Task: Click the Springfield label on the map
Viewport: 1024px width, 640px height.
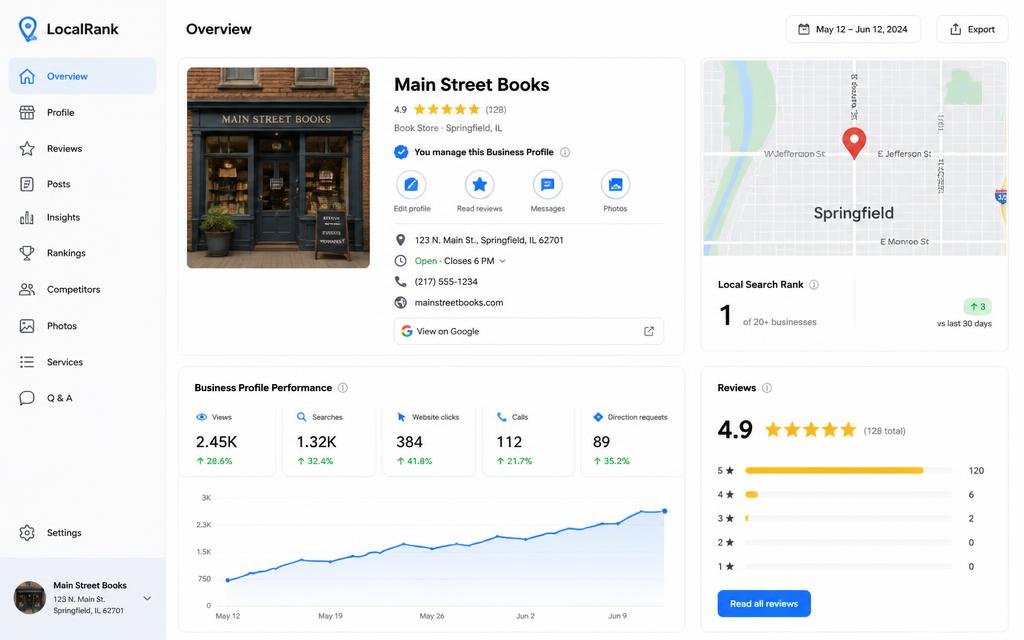Action: tap(854, 213)
